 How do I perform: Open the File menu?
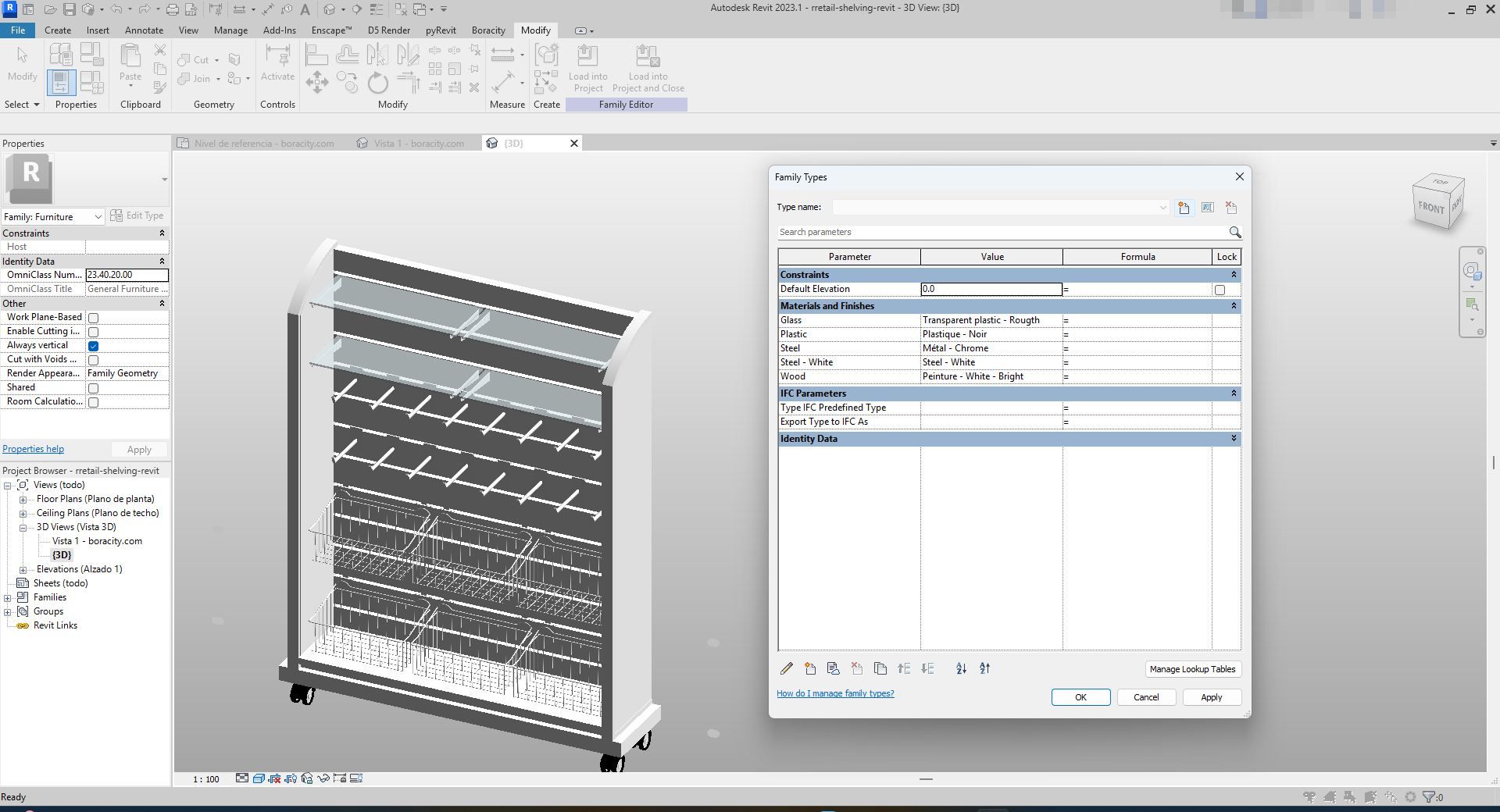pos(17,30)
